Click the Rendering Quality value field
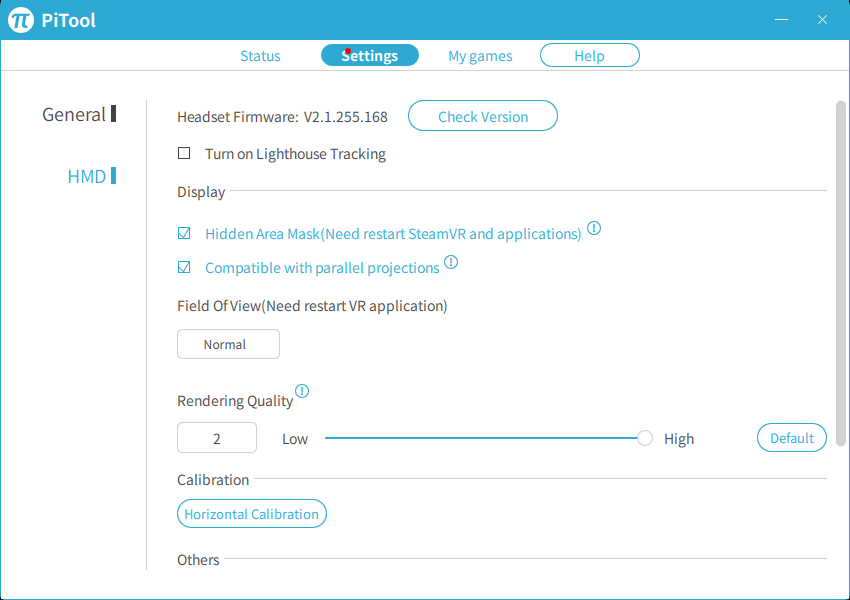Image resolution: width=850 pixels, height=600 pixels. pos(217,438)
